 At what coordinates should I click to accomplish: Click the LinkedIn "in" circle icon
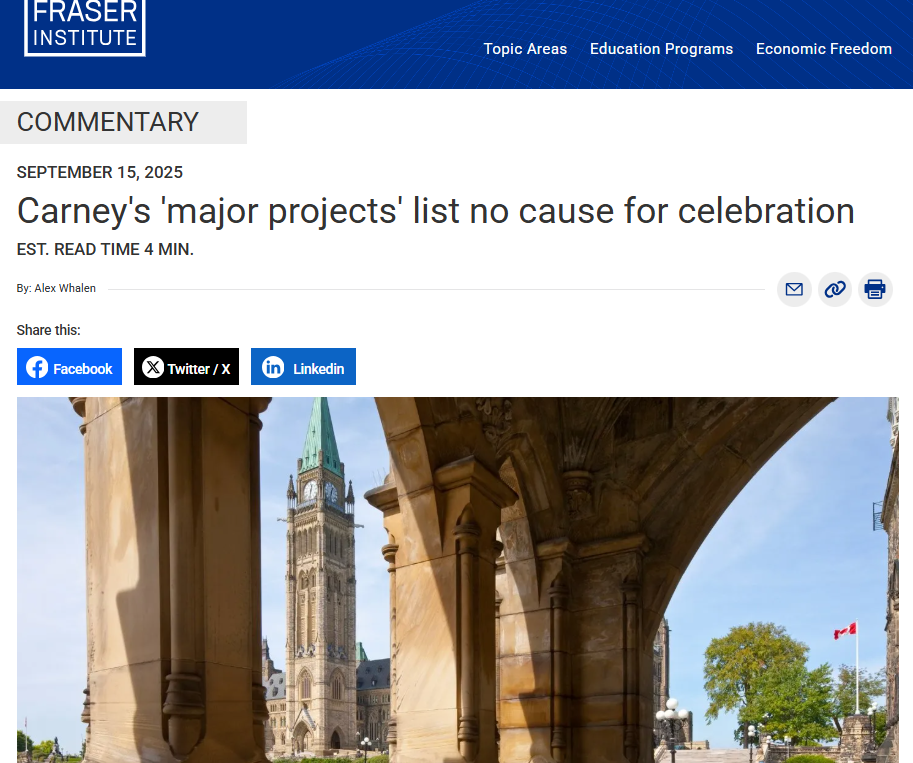tap(272, 366)
